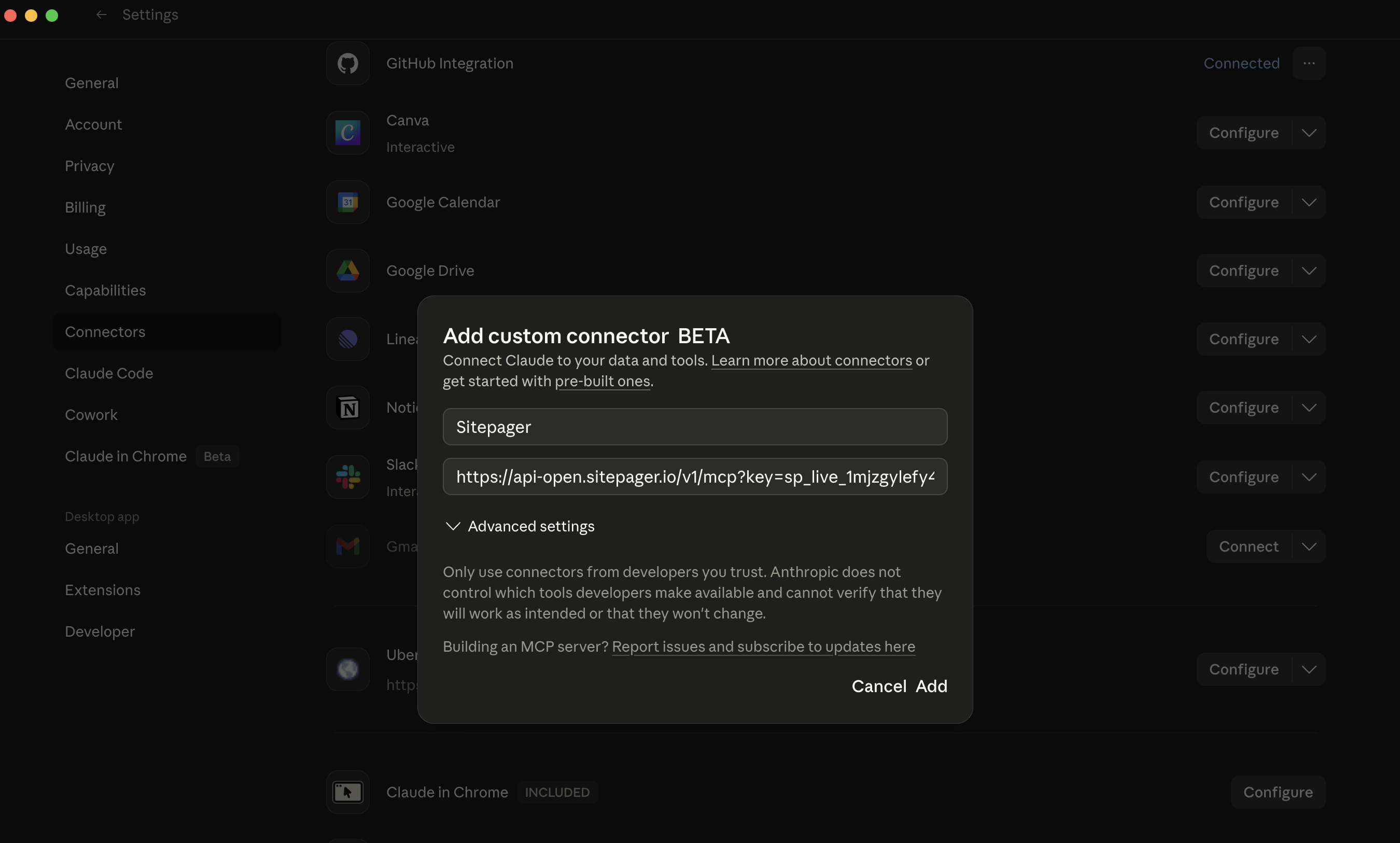The image size is (1400, 843).
Task: Click the Interactive label under Canva
Action: point(421,147)
